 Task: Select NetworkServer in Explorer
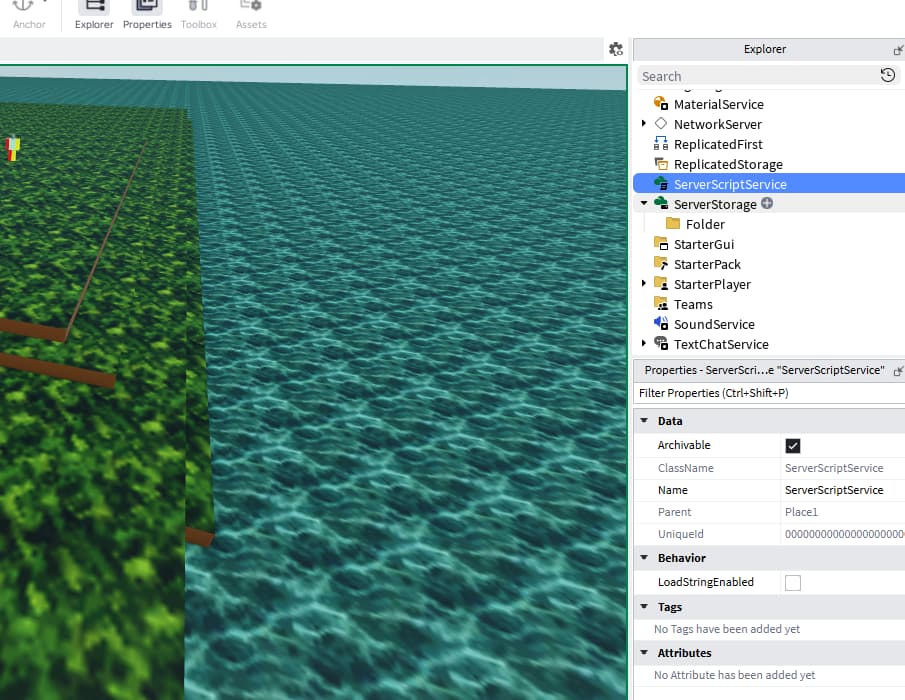[717, 124]
